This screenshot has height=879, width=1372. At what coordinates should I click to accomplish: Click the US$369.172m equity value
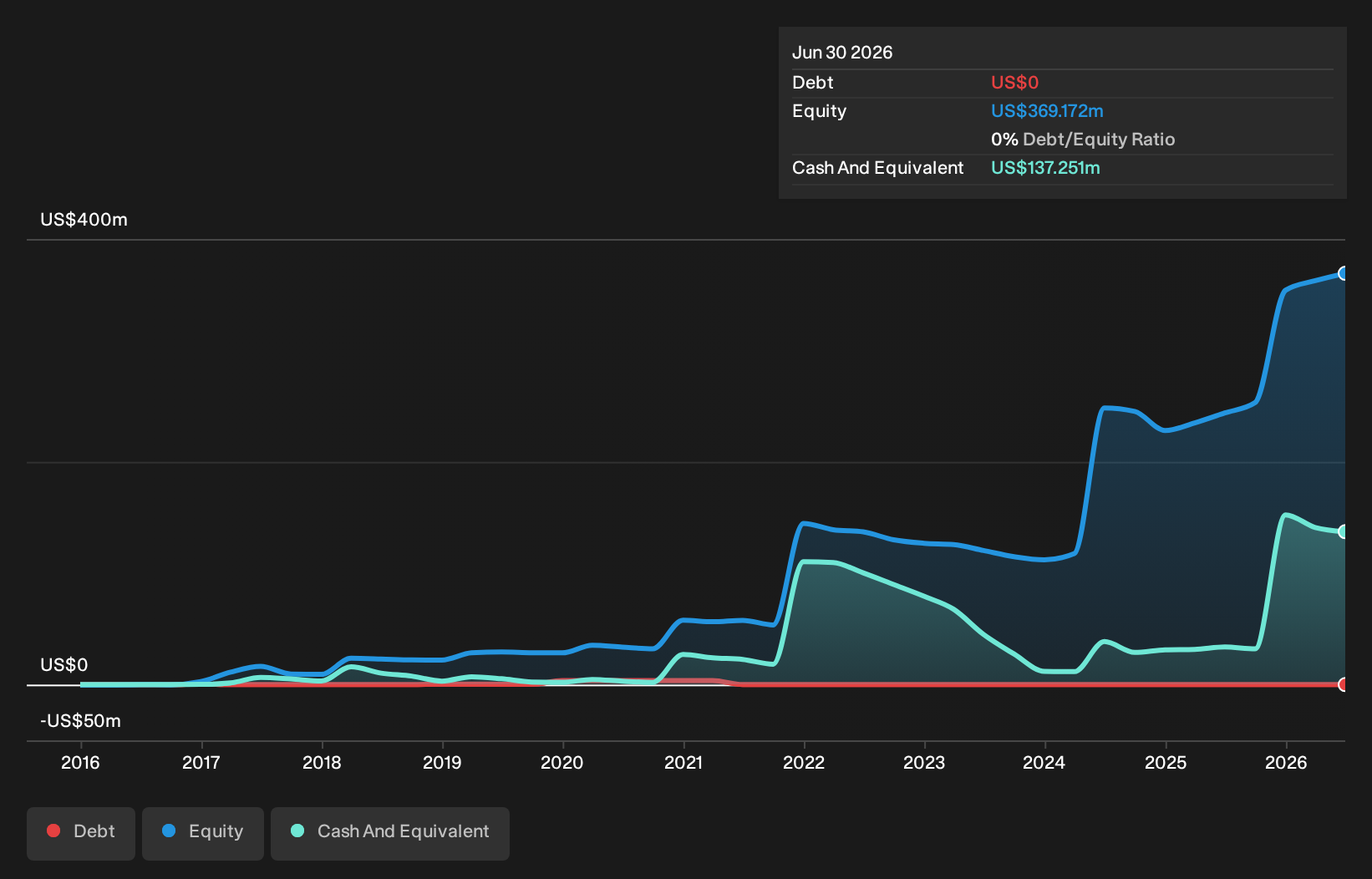coord(1047,111)
